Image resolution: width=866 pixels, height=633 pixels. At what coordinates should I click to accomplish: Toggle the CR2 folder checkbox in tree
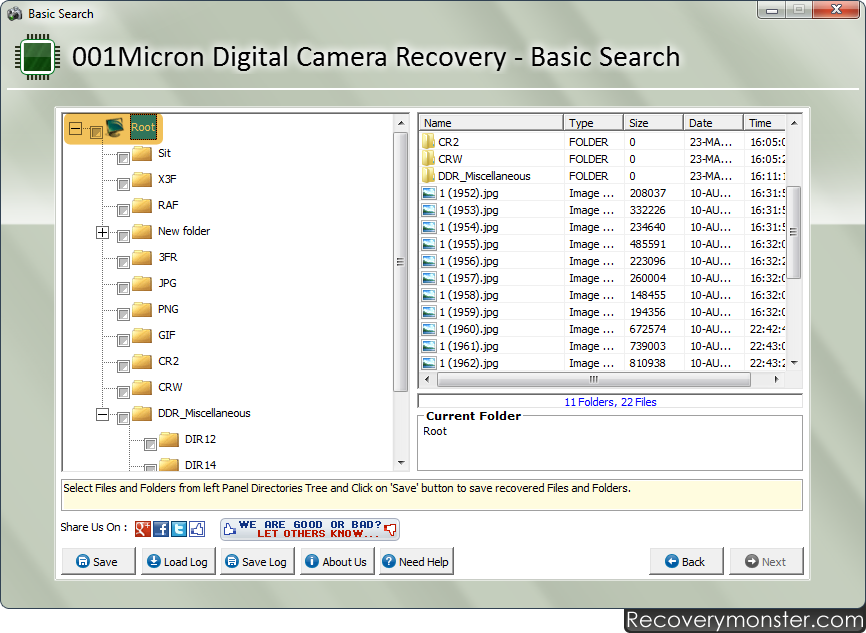(123, 366)
